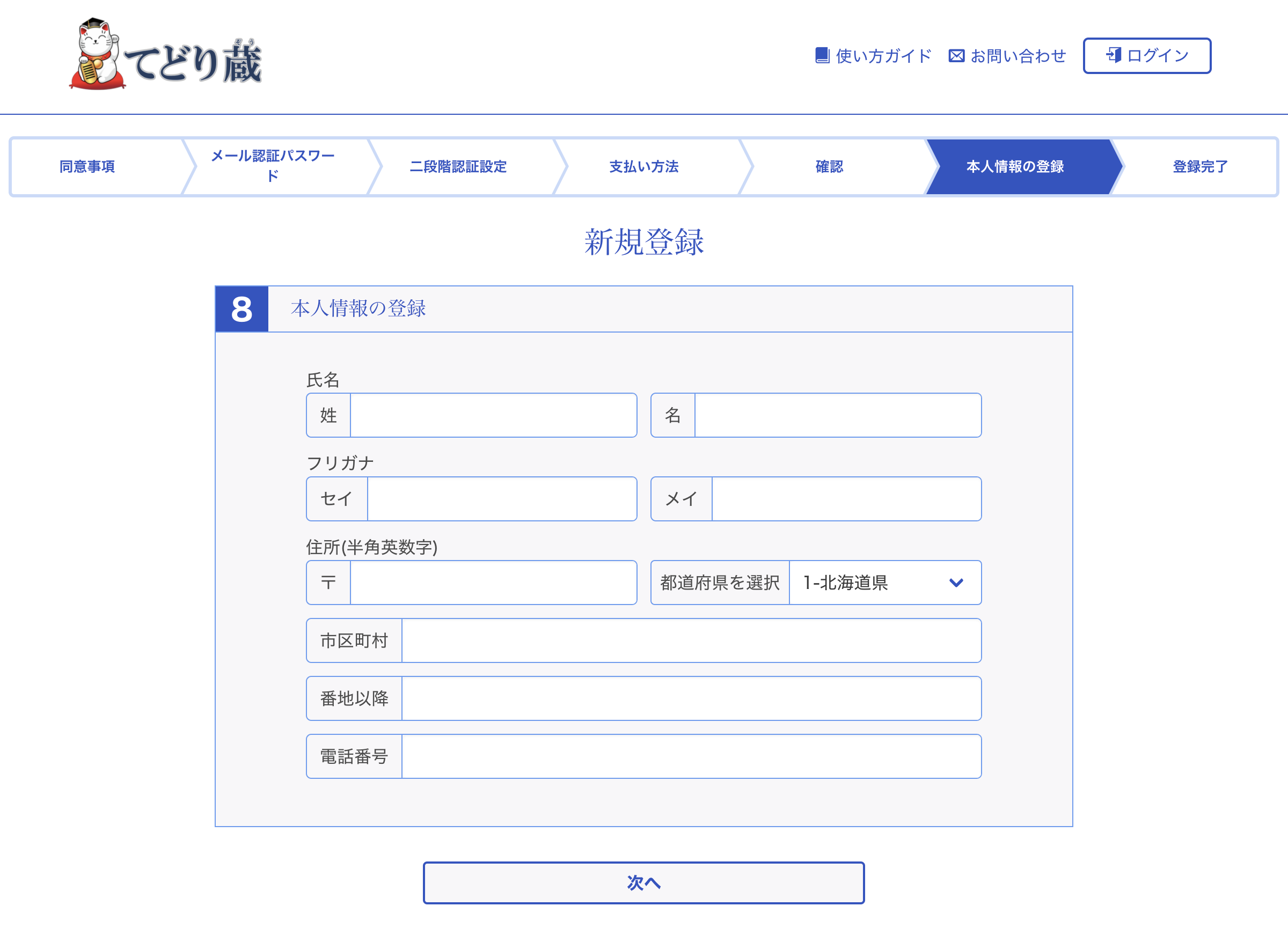Click the login arrow icon
The image size is (1288, 943).
click(1113, 55)
